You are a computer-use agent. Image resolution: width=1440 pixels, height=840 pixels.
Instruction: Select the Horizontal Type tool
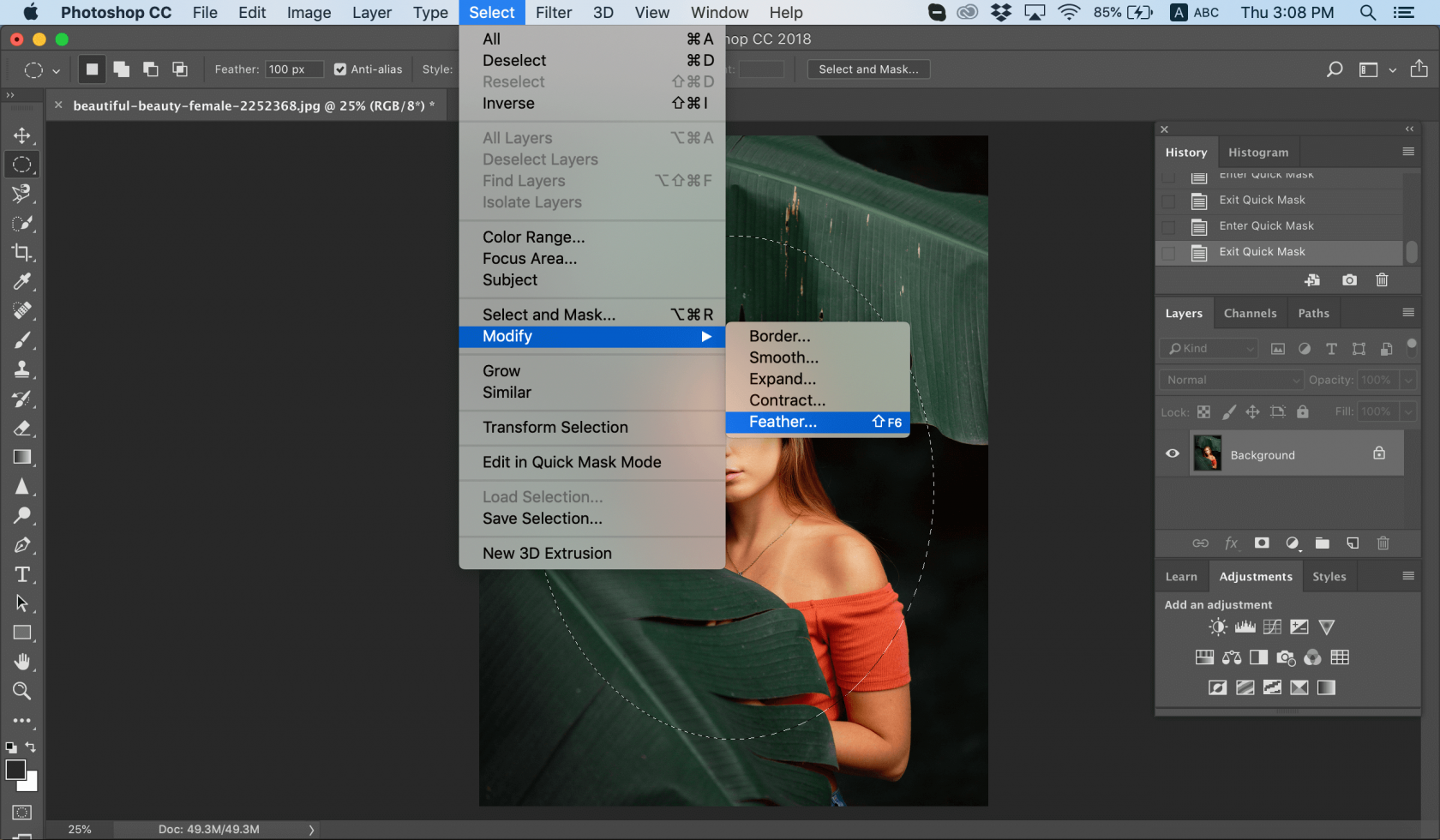[x=22, y=574]
